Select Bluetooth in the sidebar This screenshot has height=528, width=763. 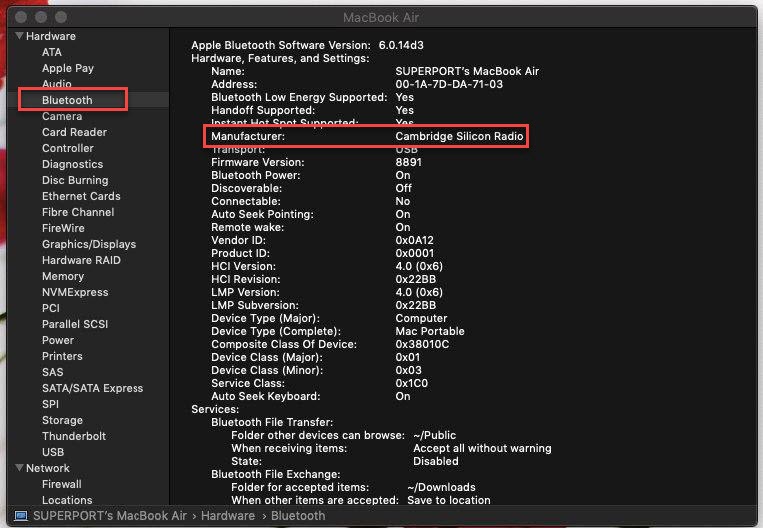click(67, 100)
